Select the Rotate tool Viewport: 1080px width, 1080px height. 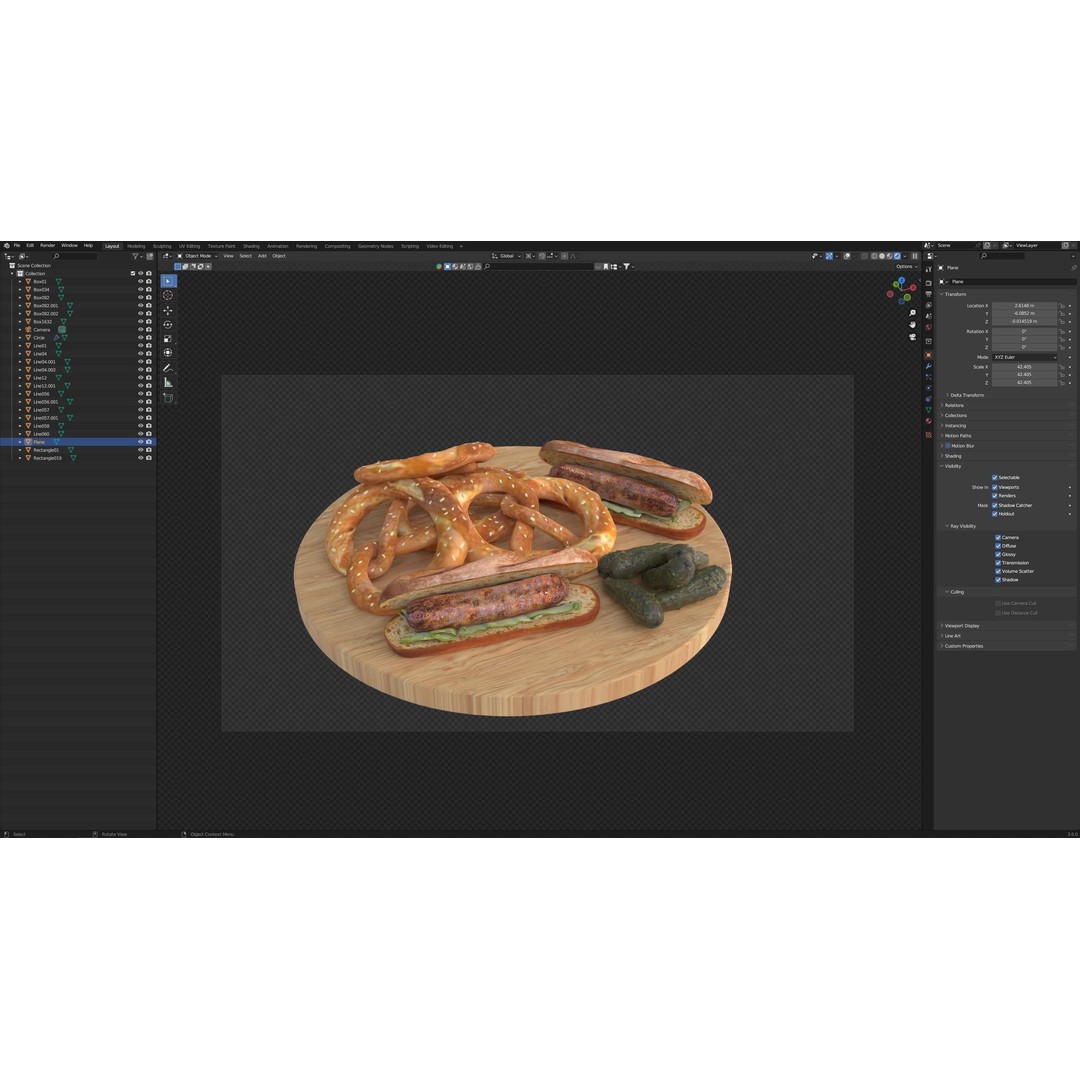[x=168, y=324]
